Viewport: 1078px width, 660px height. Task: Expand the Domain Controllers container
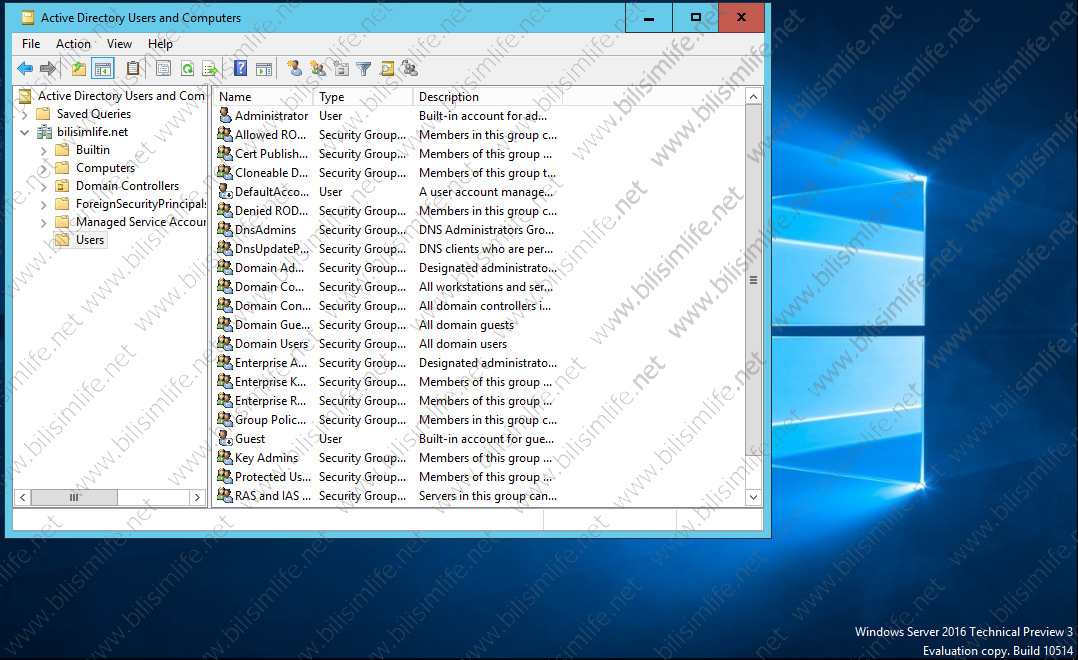(45, 185)
